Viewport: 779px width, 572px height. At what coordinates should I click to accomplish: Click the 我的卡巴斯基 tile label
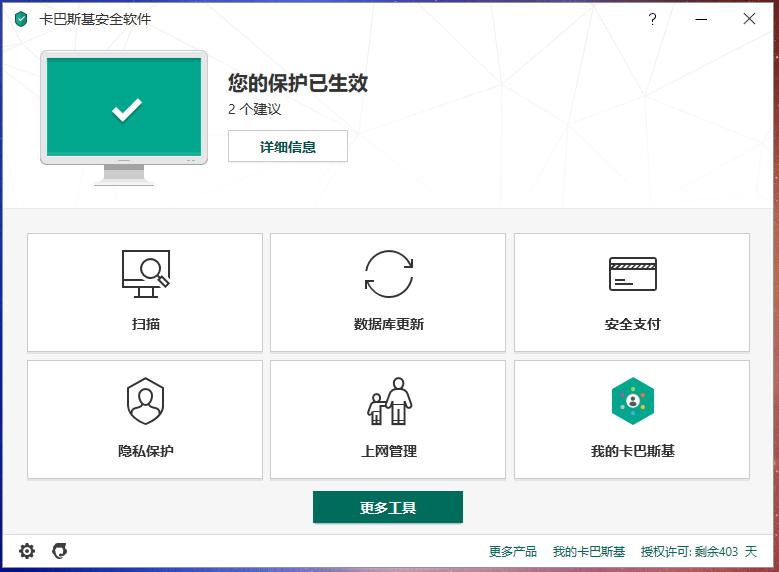coord(632,451)
